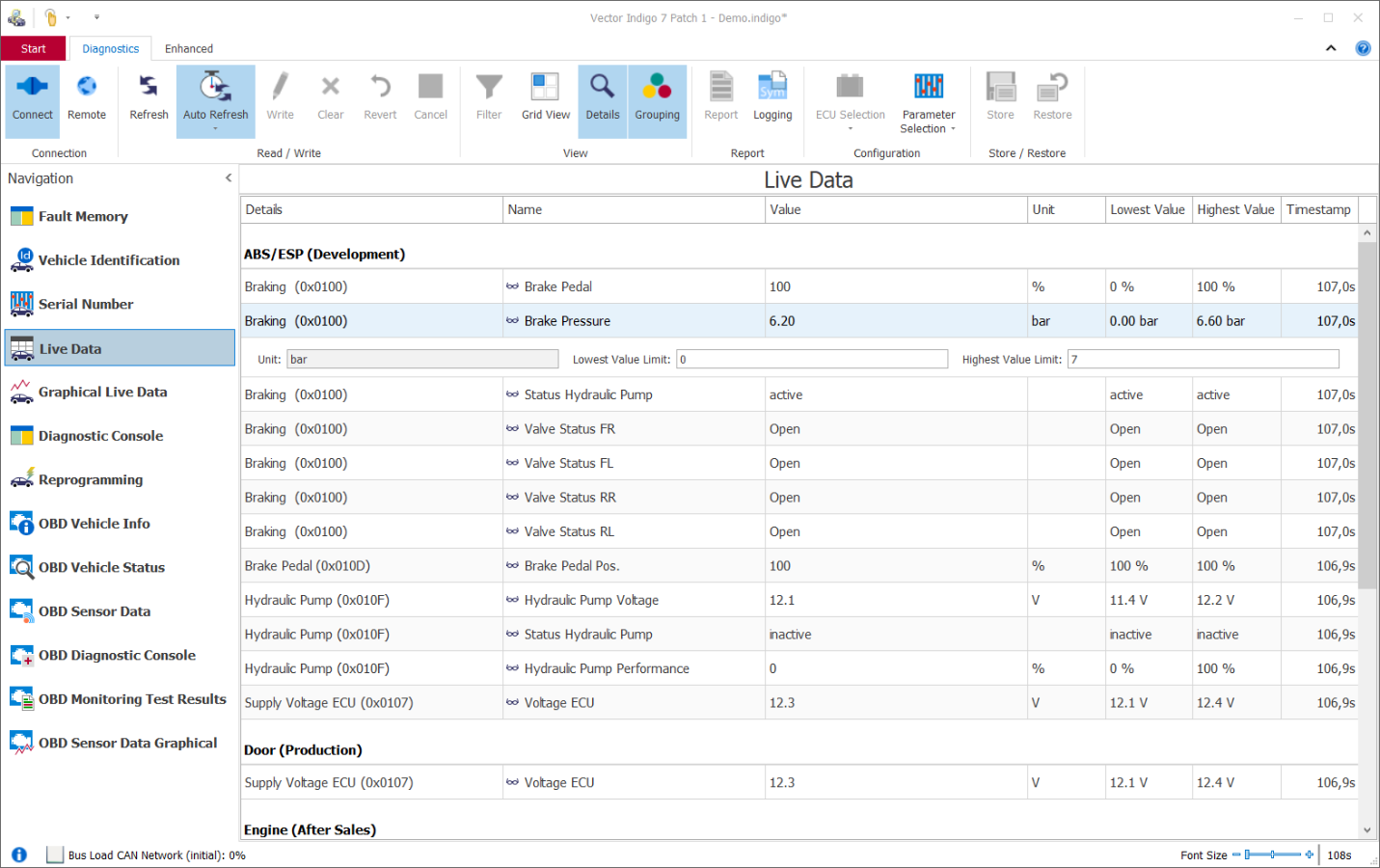1380x868 pixels.
Task: Open OBD Diagnostic Console page
Action: click(120, 655)
